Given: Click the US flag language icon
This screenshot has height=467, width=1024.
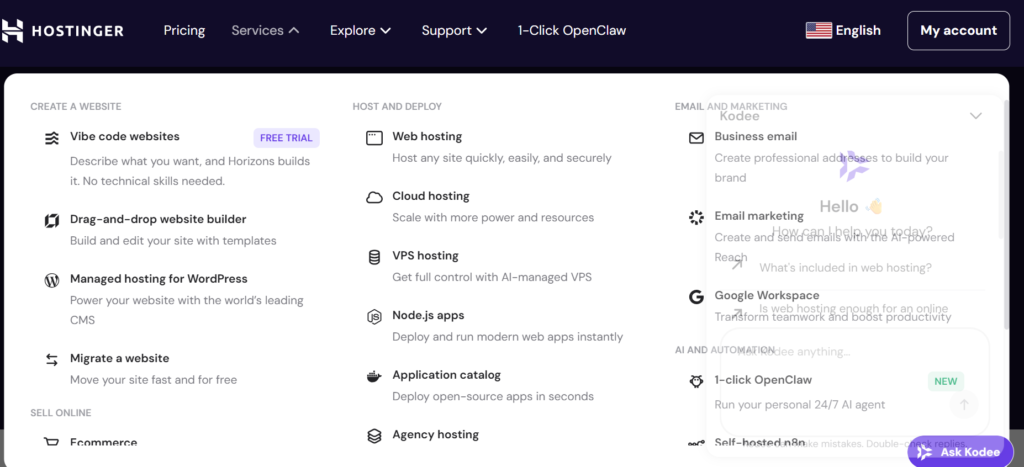Looking at the screenshot, I should (x=819, y=30).
